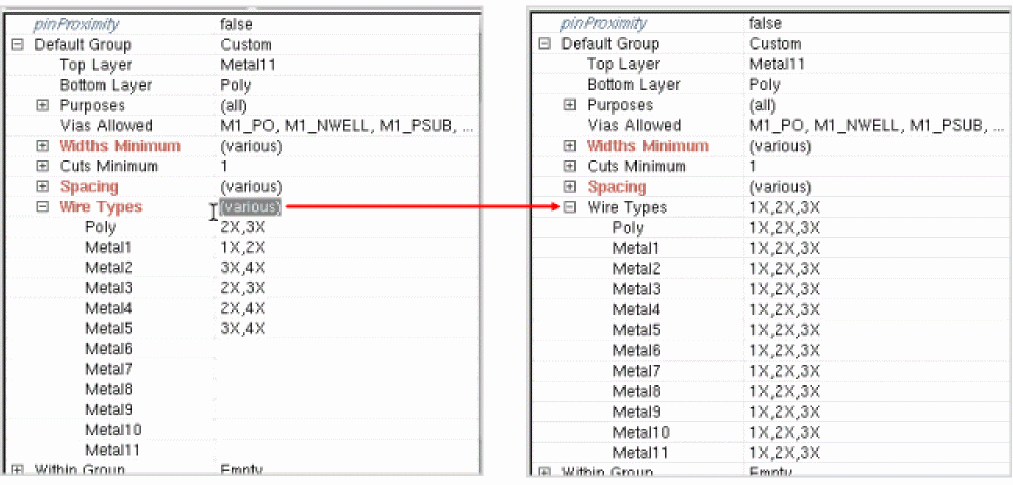Collapse Default Group in right panel

(x=545, y=44)
